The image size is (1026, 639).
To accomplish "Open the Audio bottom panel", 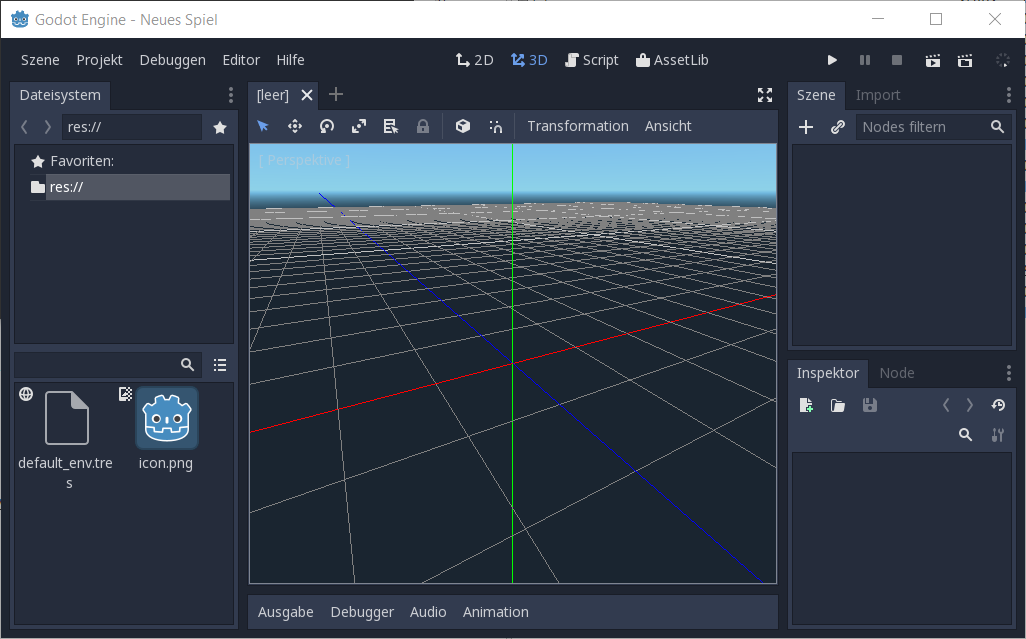I will coord(428,612).
